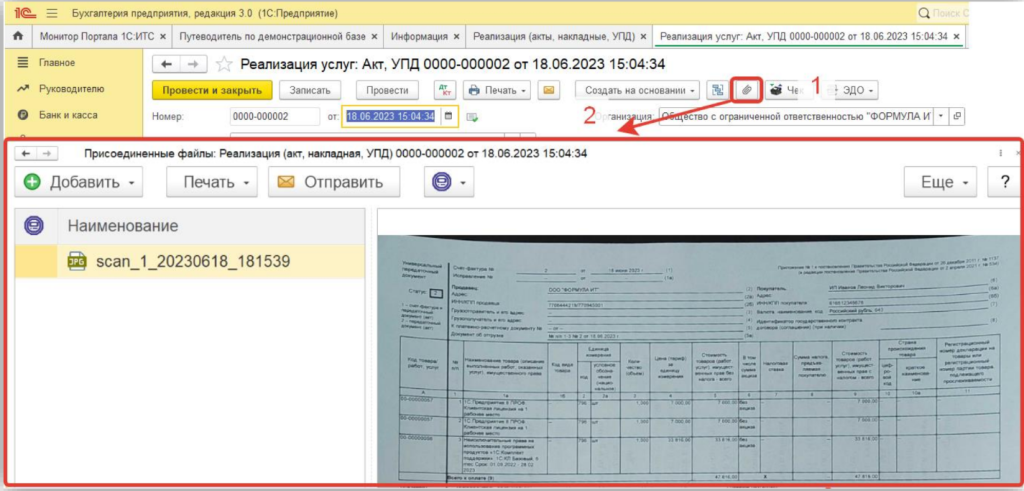The height and width of the screenshot is (491, 1024).
Task: Close the Монитор Портала 1С:ИТС tab
Action: point(163,37)
